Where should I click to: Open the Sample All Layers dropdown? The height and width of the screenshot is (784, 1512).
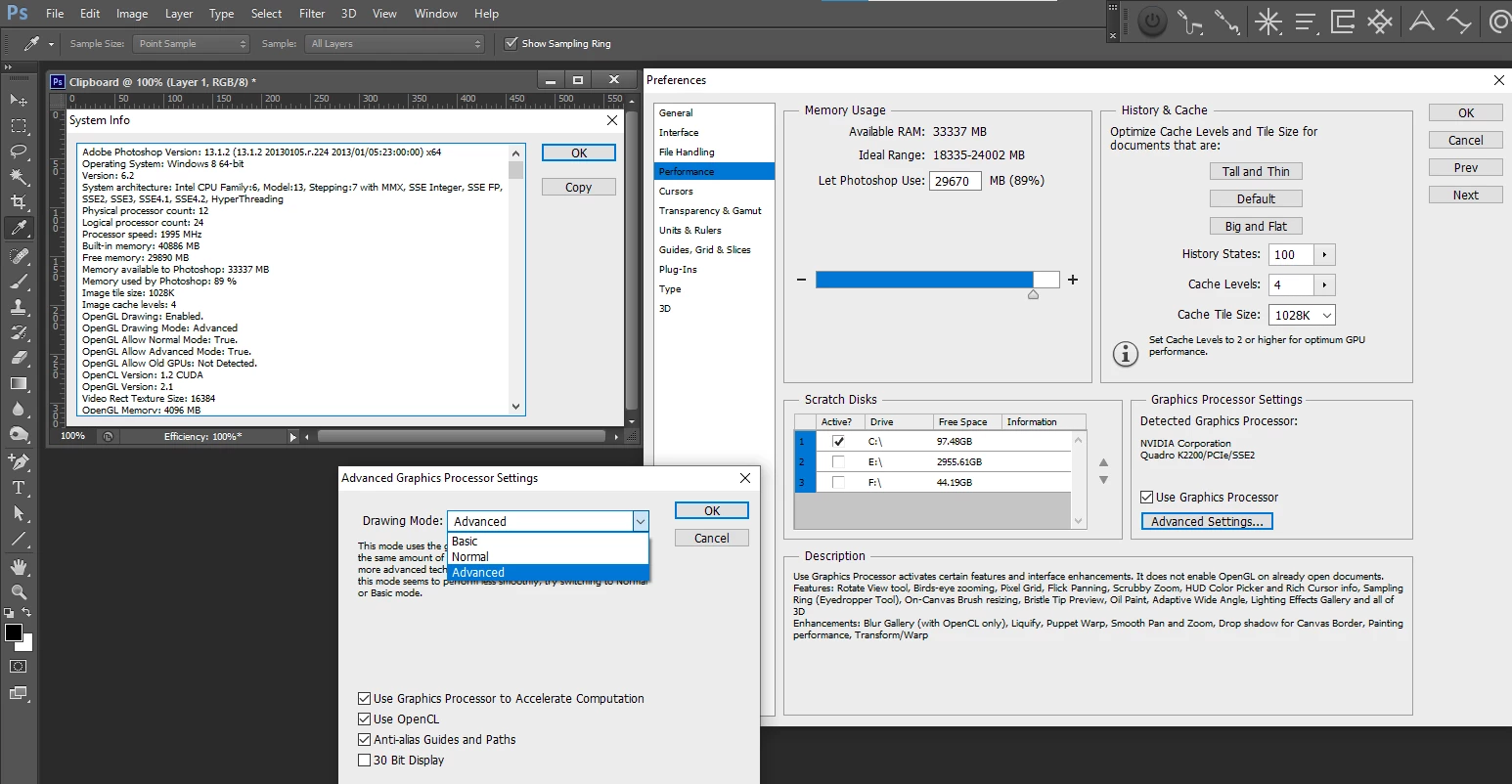click(395, 43)
